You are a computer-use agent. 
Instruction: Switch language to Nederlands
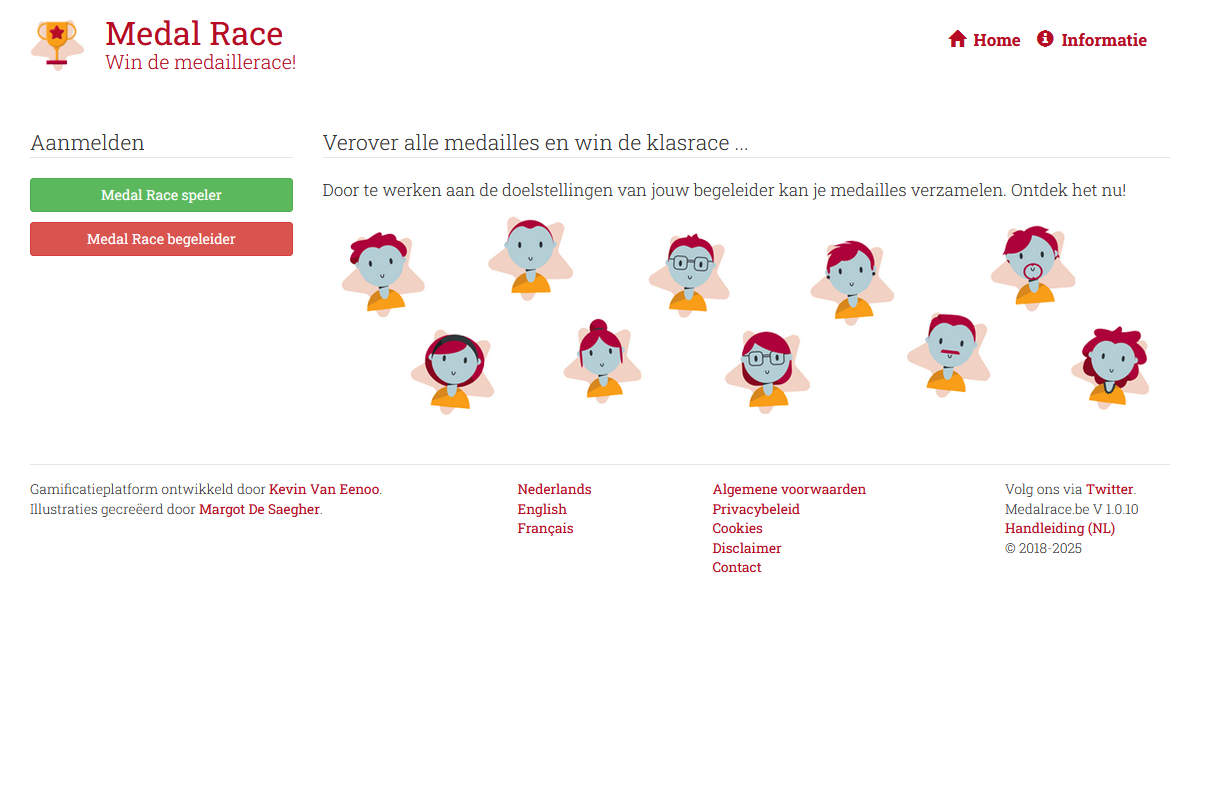[x=554, y=490]
